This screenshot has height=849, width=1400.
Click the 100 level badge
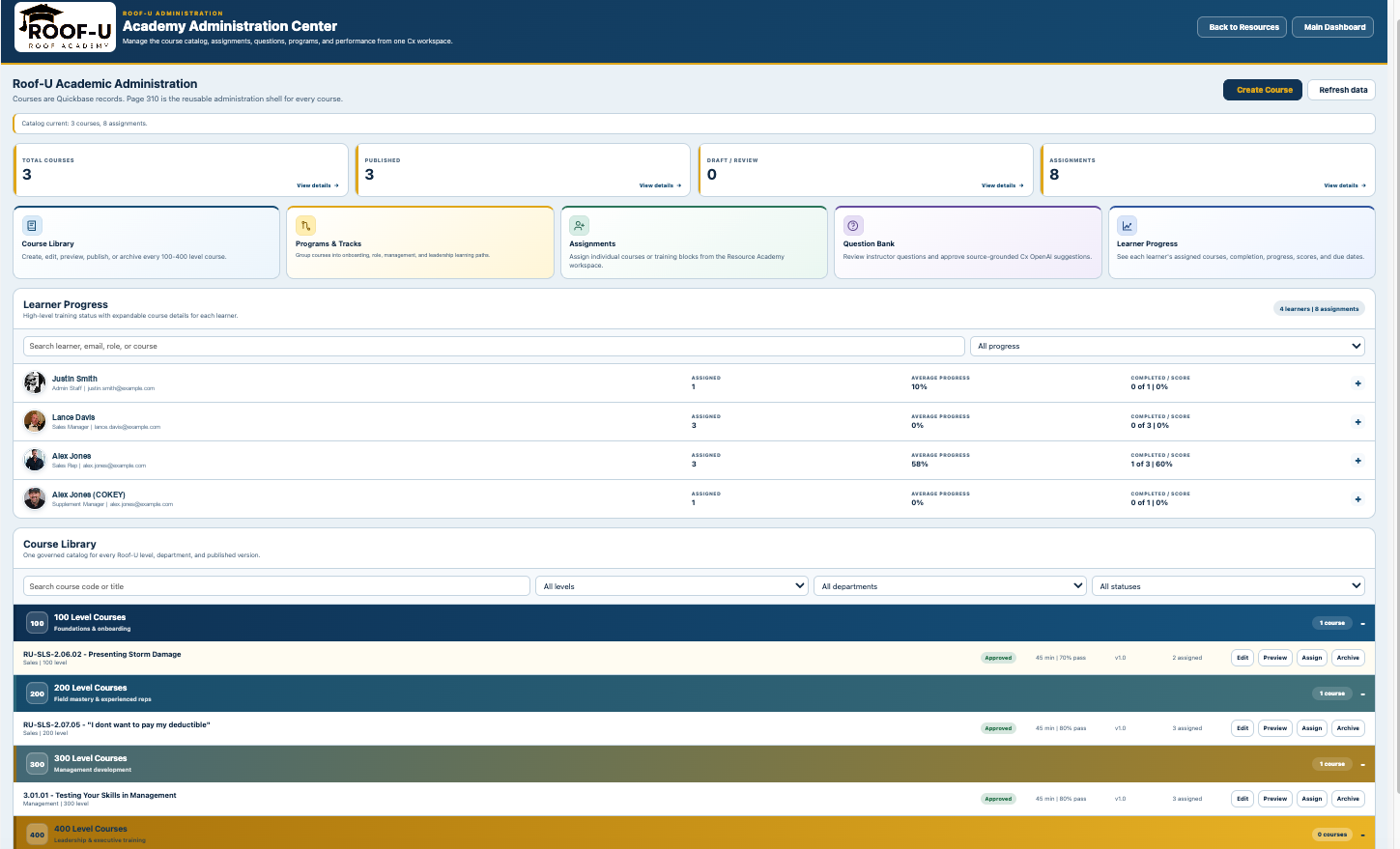point(37,623)
